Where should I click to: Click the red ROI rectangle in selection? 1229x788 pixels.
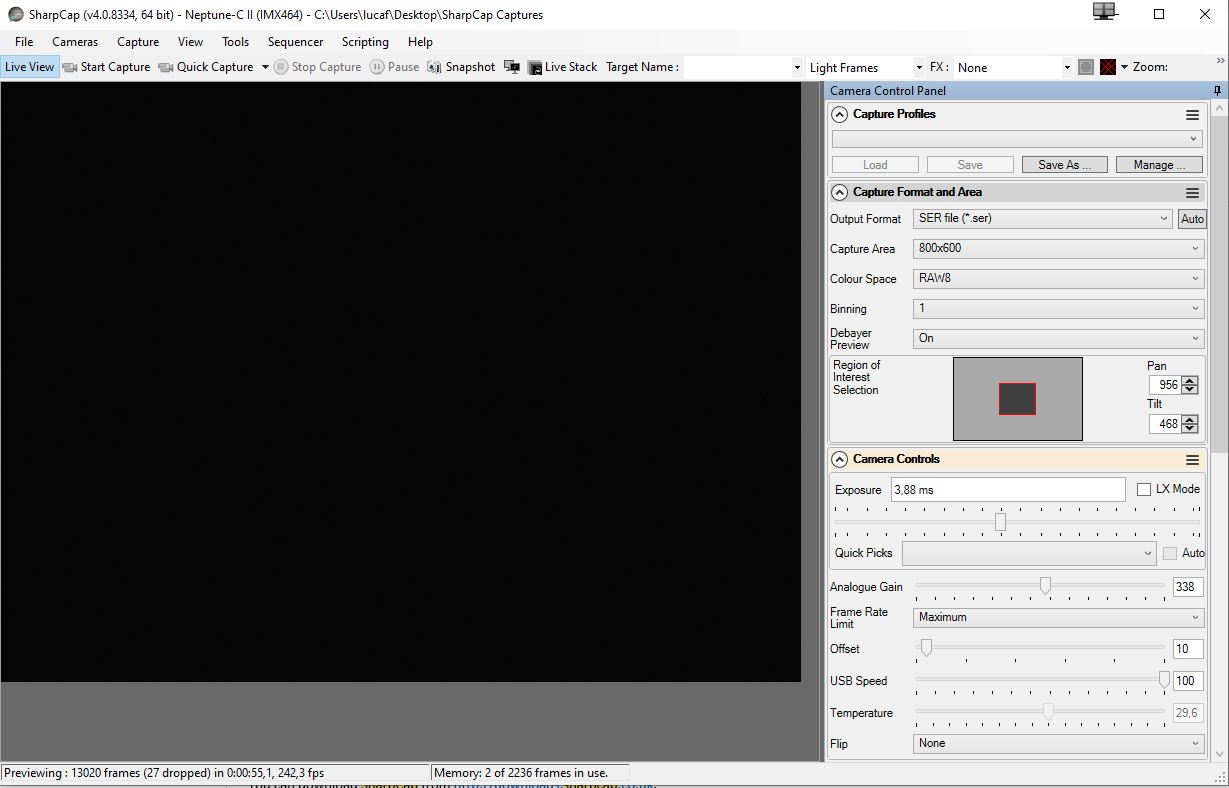point(1017,399)
